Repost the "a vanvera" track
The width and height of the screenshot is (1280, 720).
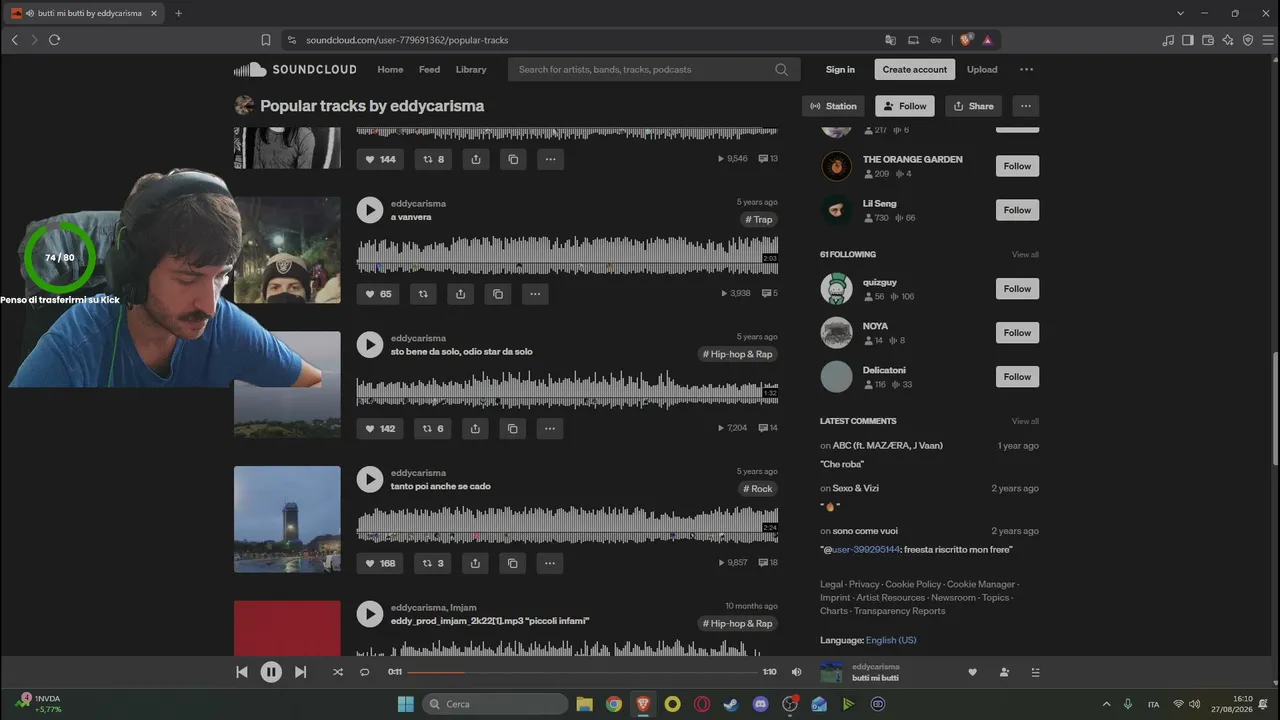point(423,294)
